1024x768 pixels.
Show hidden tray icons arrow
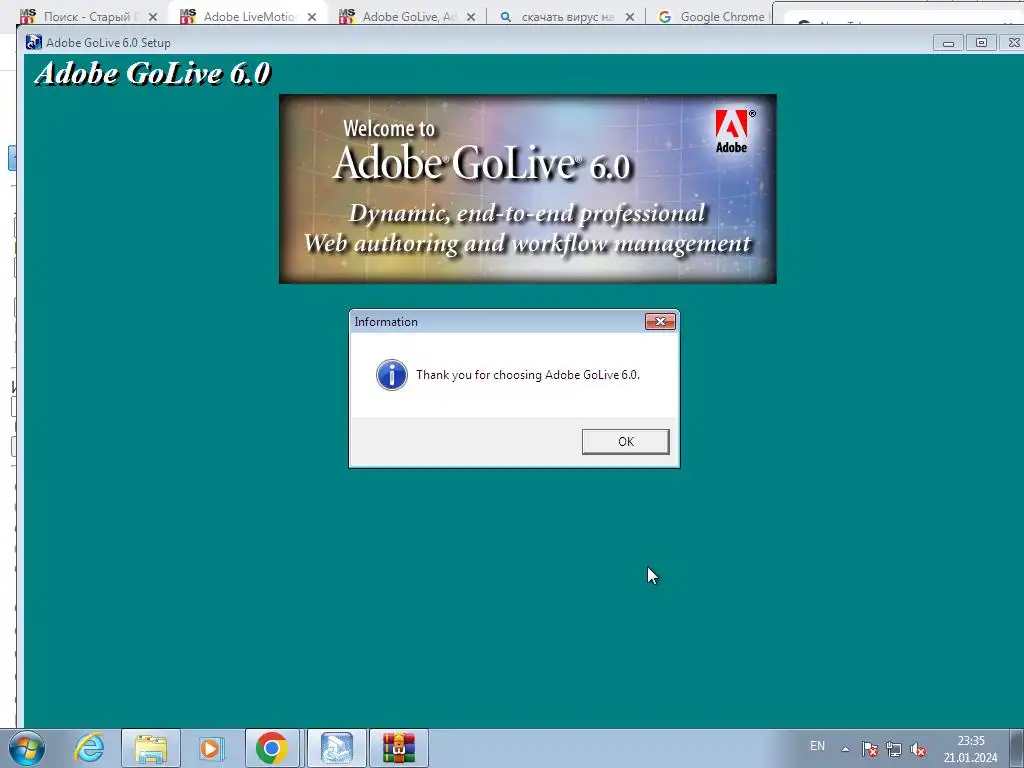[x=845, y=749]
